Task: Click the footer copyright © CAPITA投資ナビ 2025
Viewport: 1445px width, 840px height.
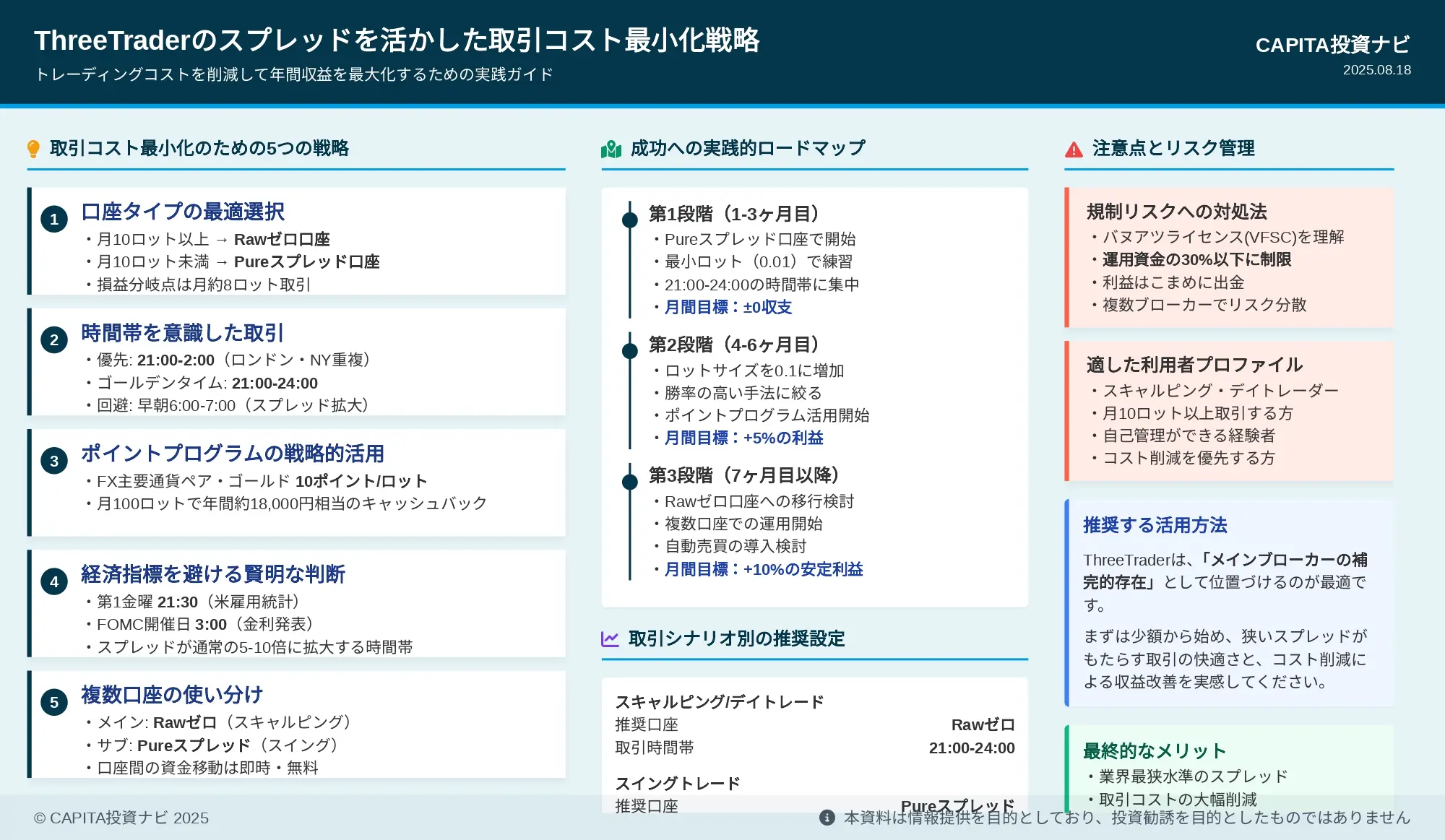Action: pyautogui.click(x=121, y=818)
